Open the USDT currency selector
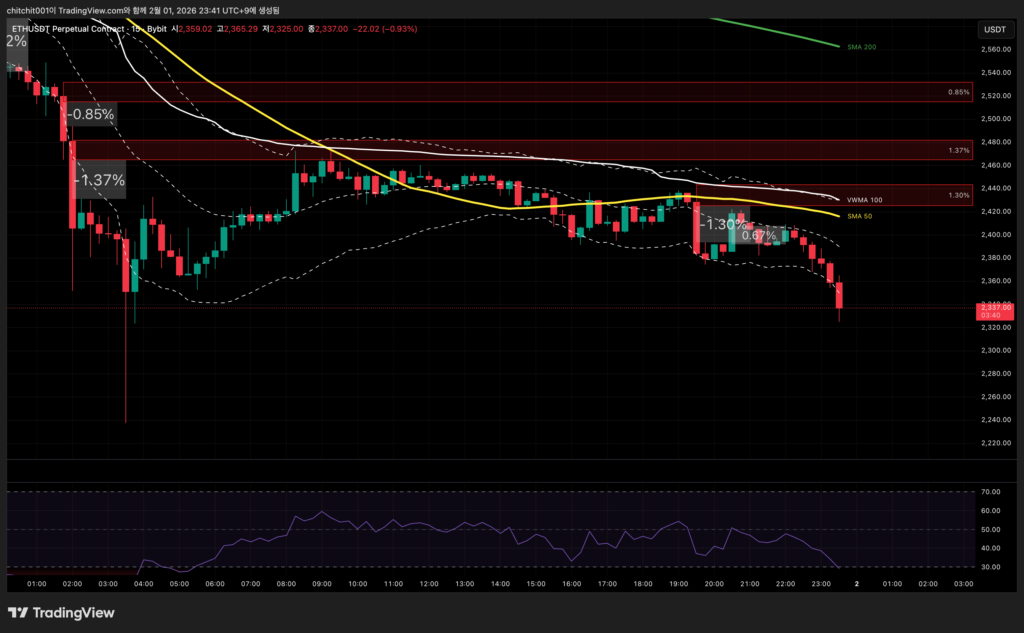Screen dimensions: 1024x633 993,29
